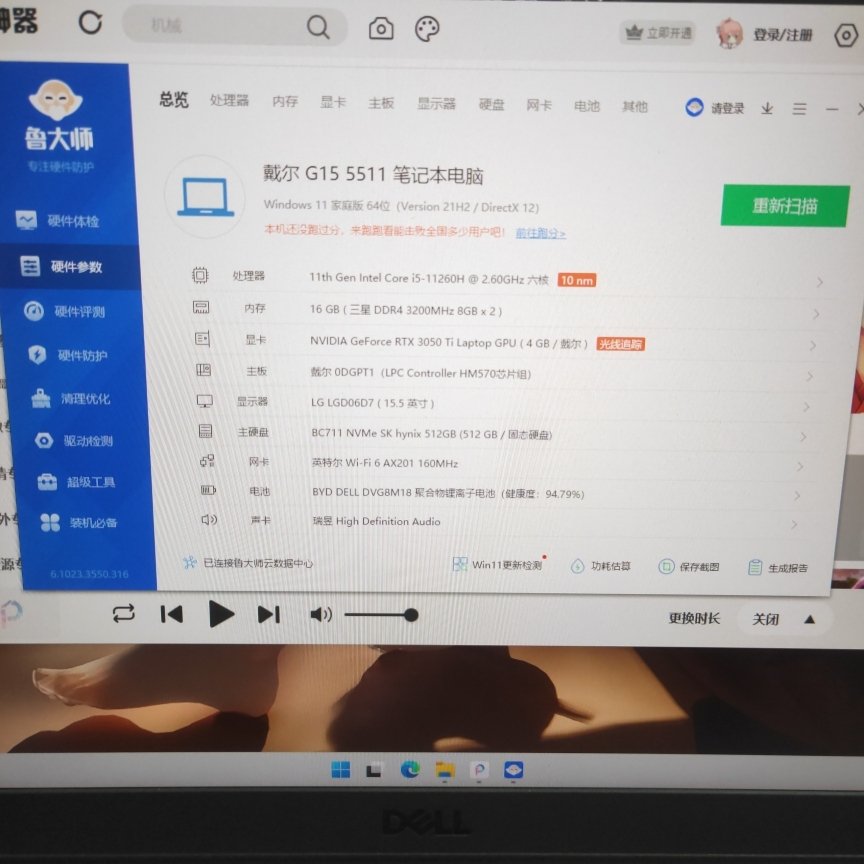Switch to the 内存 tab
This screenshot has width=864, height=864.
click(x=285, y=101)
